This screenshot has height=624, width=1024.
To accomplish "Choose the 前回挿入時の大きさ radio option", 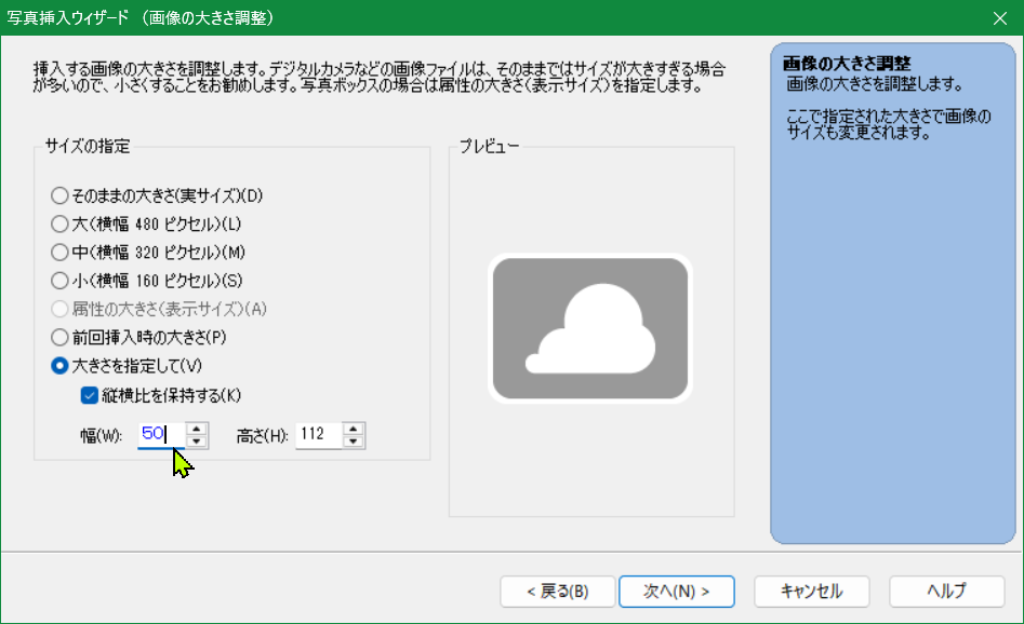I will pos(59,337).
